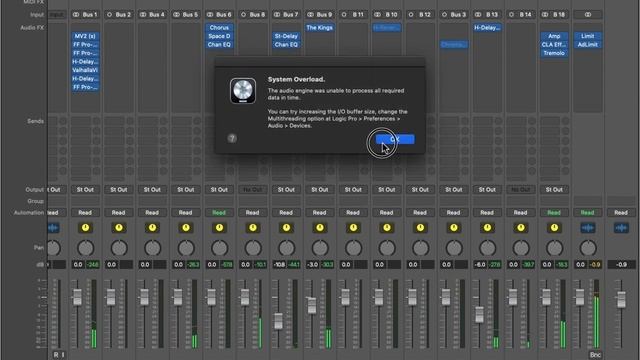This screenshot has height=360, width=640.
Task: Click the yellow channel icon on B 11 strip
Action: (x=353, y=228)
